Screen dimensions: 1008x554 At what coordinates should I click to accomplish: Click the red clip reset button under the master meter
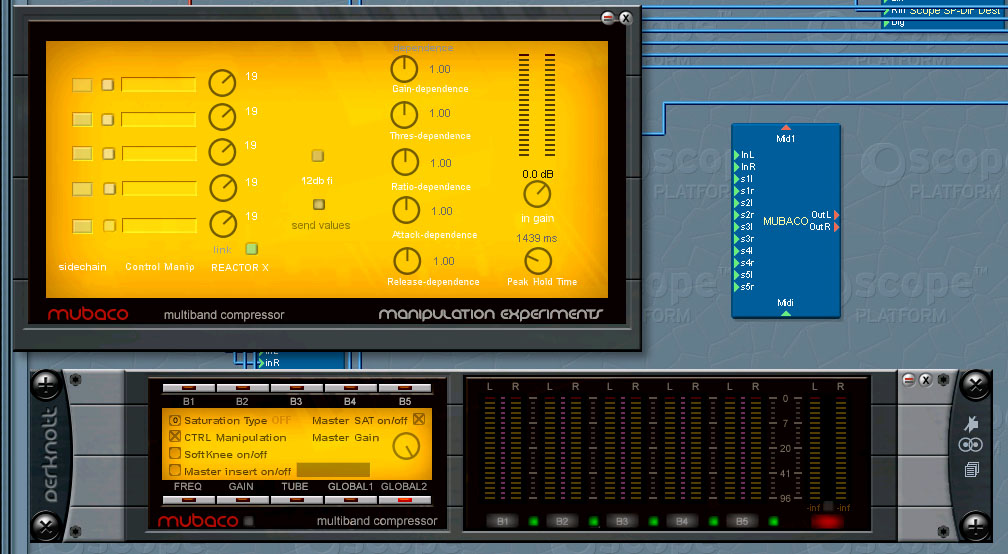tap(827, 521)
